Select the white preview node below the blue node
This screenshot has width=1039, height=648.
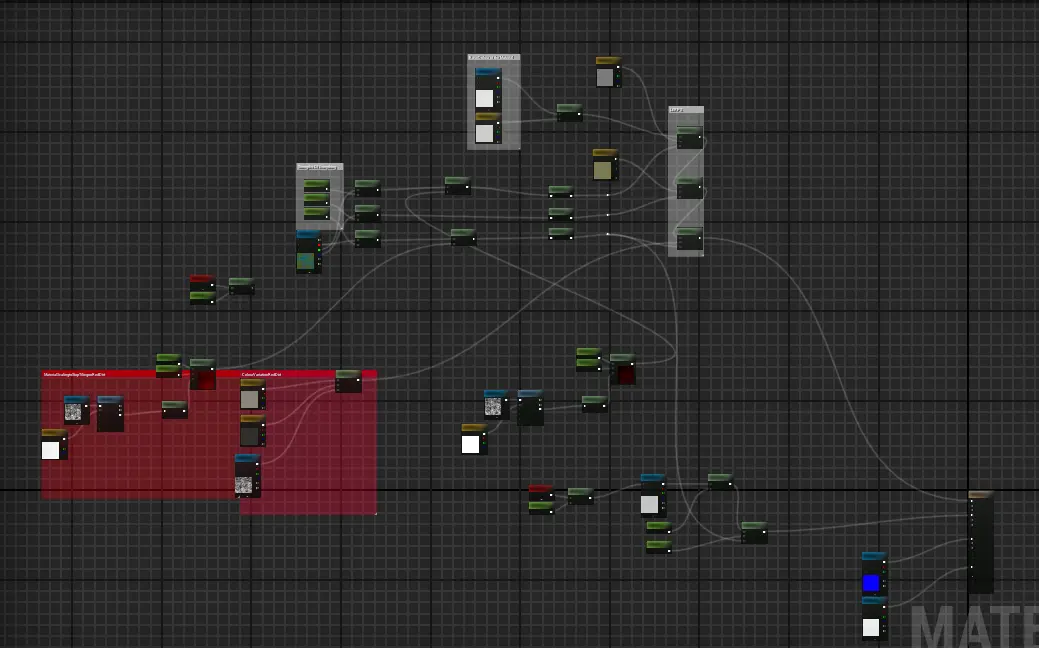(873, 618)
